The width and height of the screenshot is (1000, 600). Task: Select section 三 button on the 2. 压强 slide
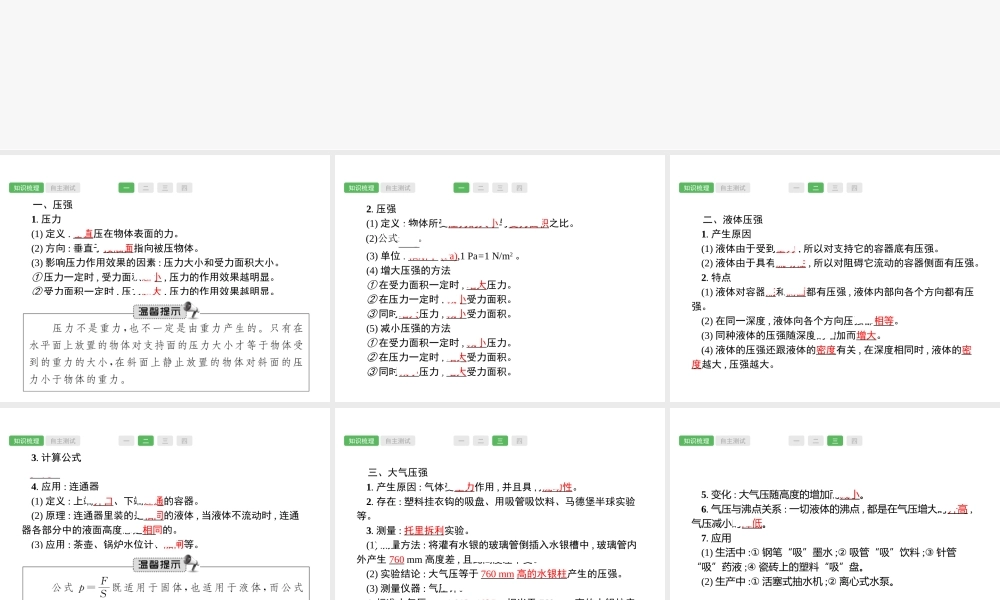(499, 188)
